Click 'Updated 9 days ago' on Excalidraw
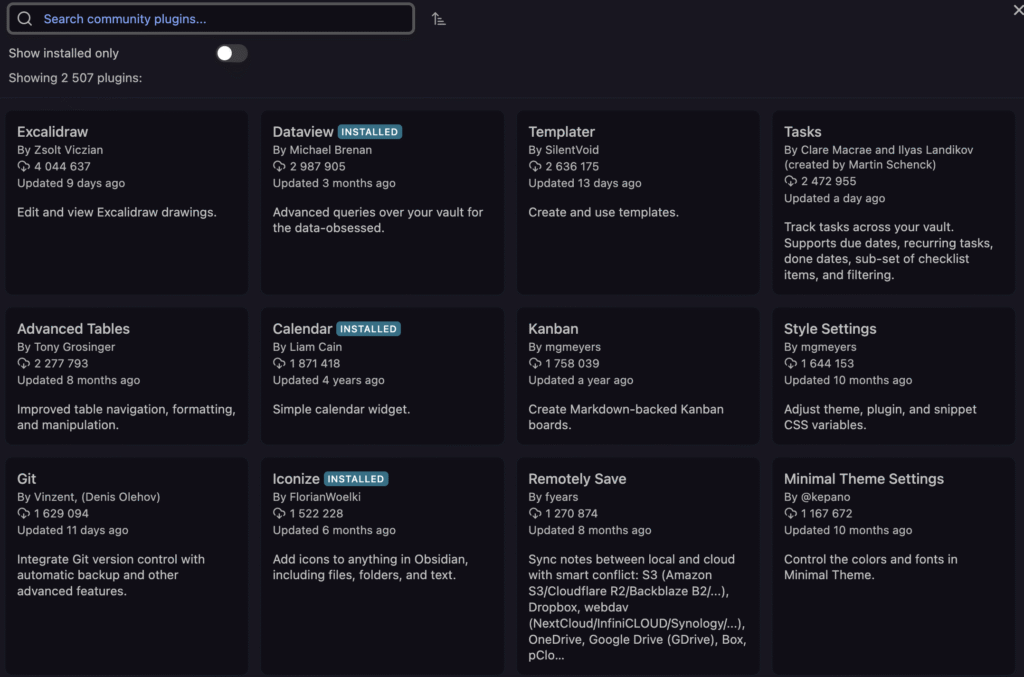The image size is (1024, 677). tap(71, 183)
